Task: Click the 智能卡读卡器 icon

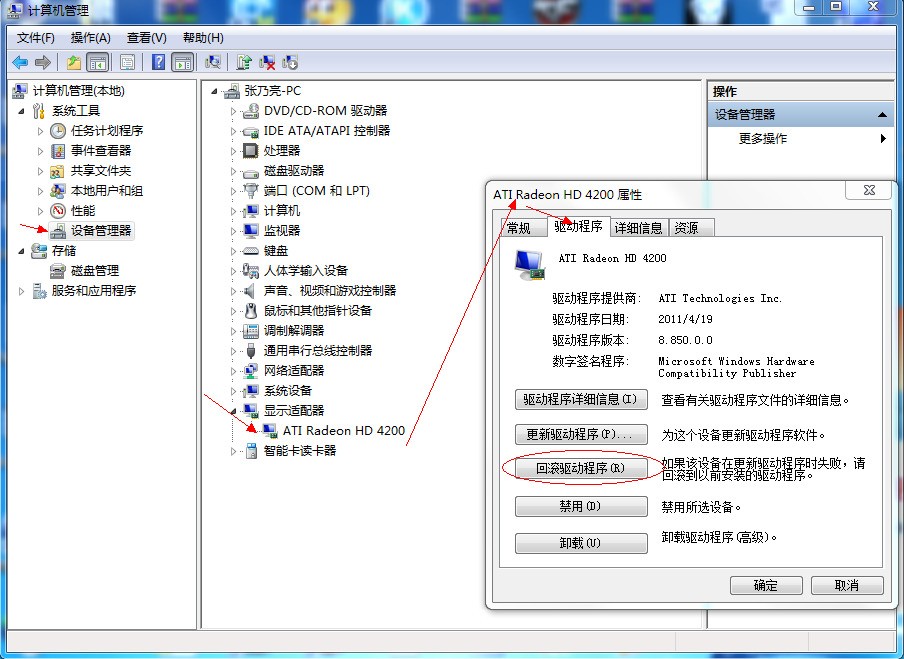Action: click(x=251, y=451)
